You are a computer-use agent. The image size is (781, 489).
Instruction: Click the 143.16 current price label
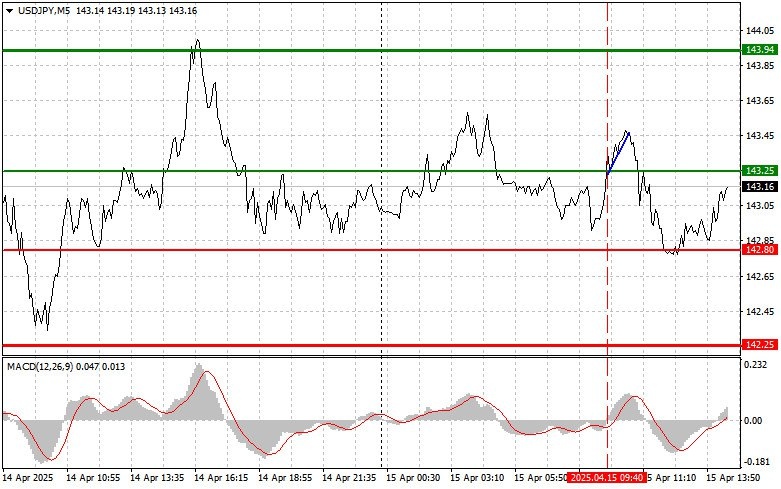(760, 187)
